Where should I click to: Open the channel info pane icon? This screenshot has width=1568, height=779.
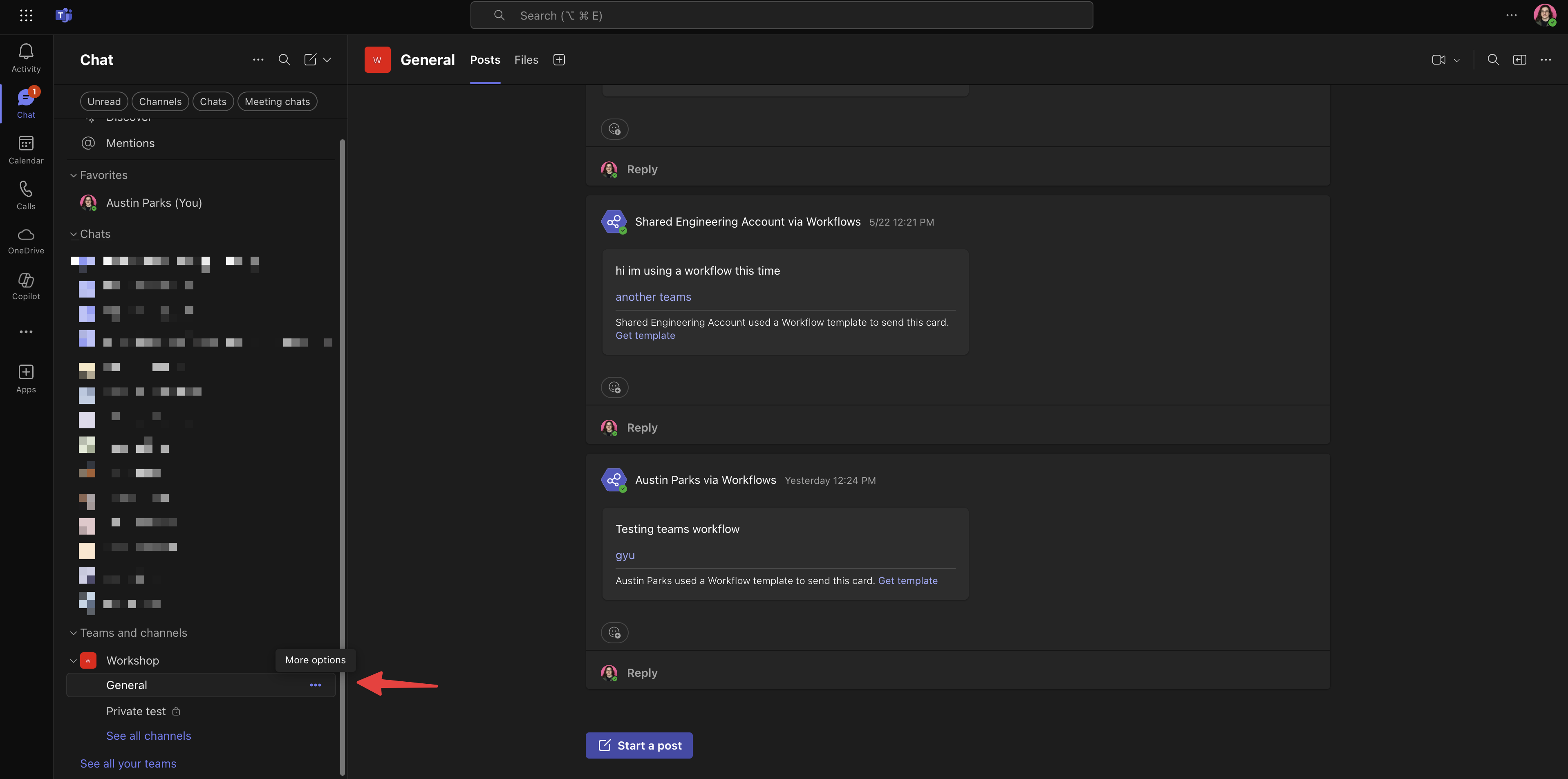1519,60
